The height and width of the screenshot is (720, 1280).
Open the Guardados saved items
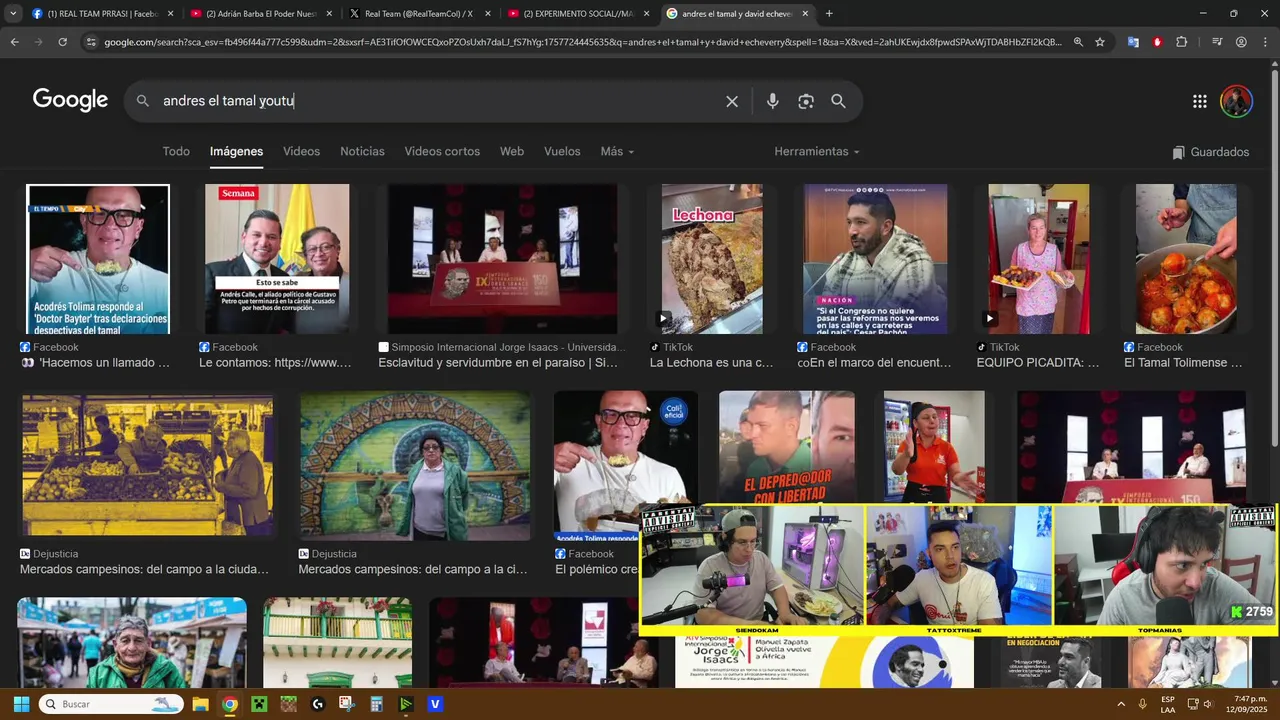1211,152
